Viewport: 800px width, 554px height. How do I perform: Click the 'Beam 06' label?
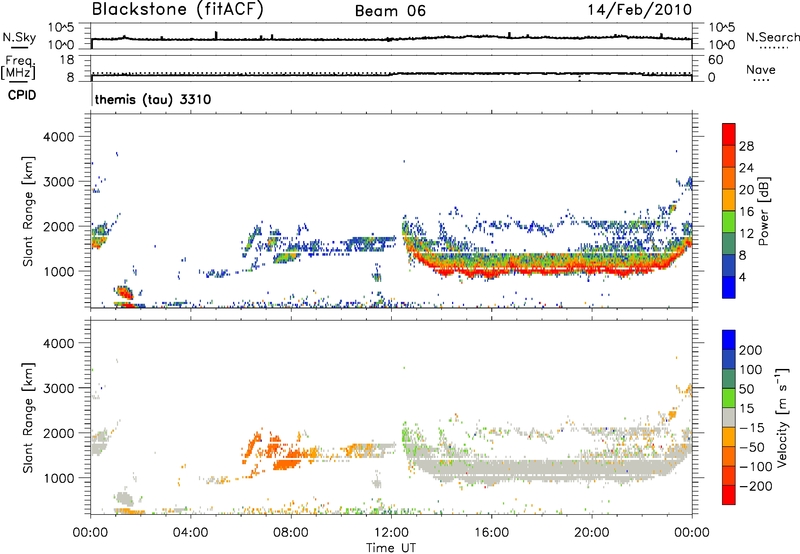pyautogui.click(x=390, y=11)
